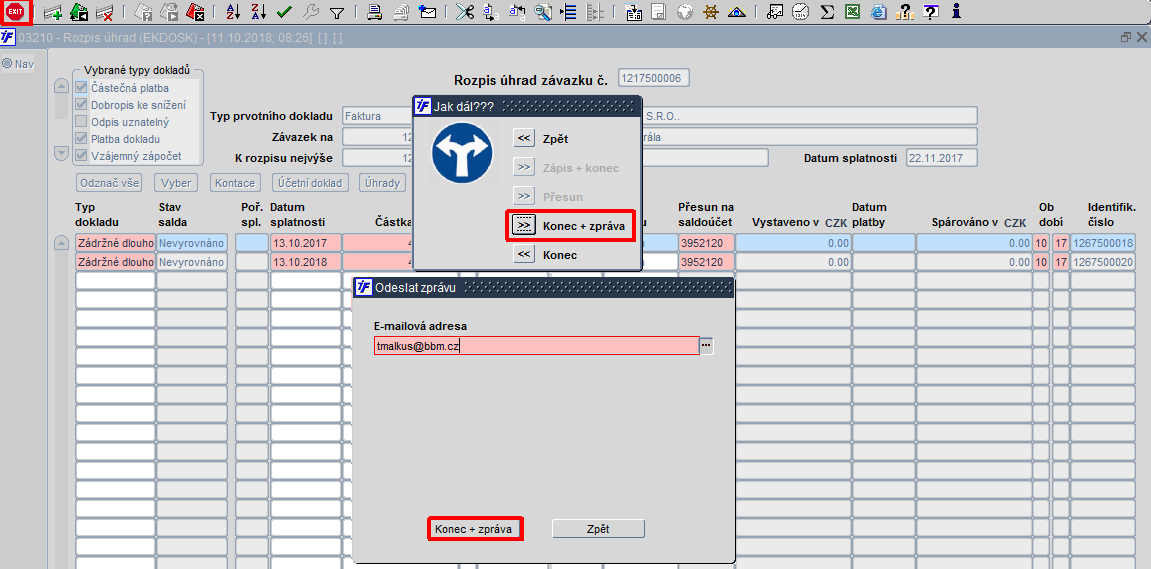Click the scissors cut icon
This screenshot has width=1151, height=569.
coord(464,12)
